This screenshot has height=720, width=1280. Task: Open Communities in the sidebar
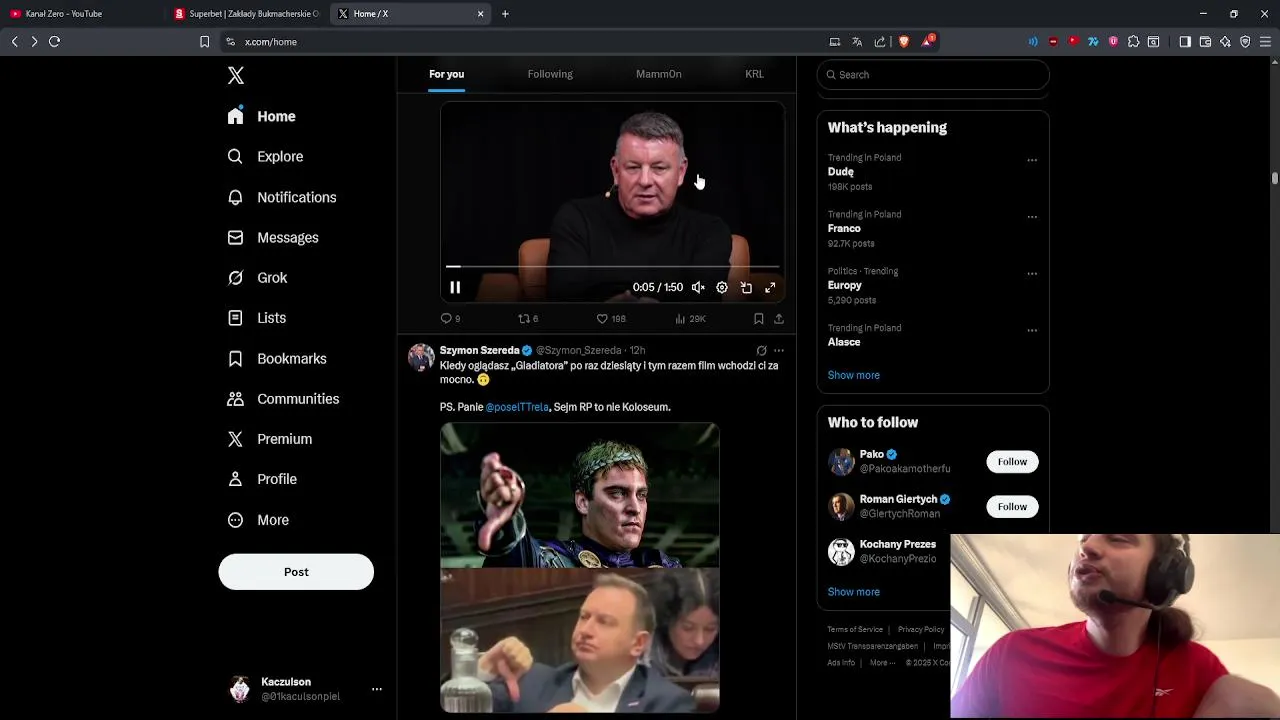283,399
